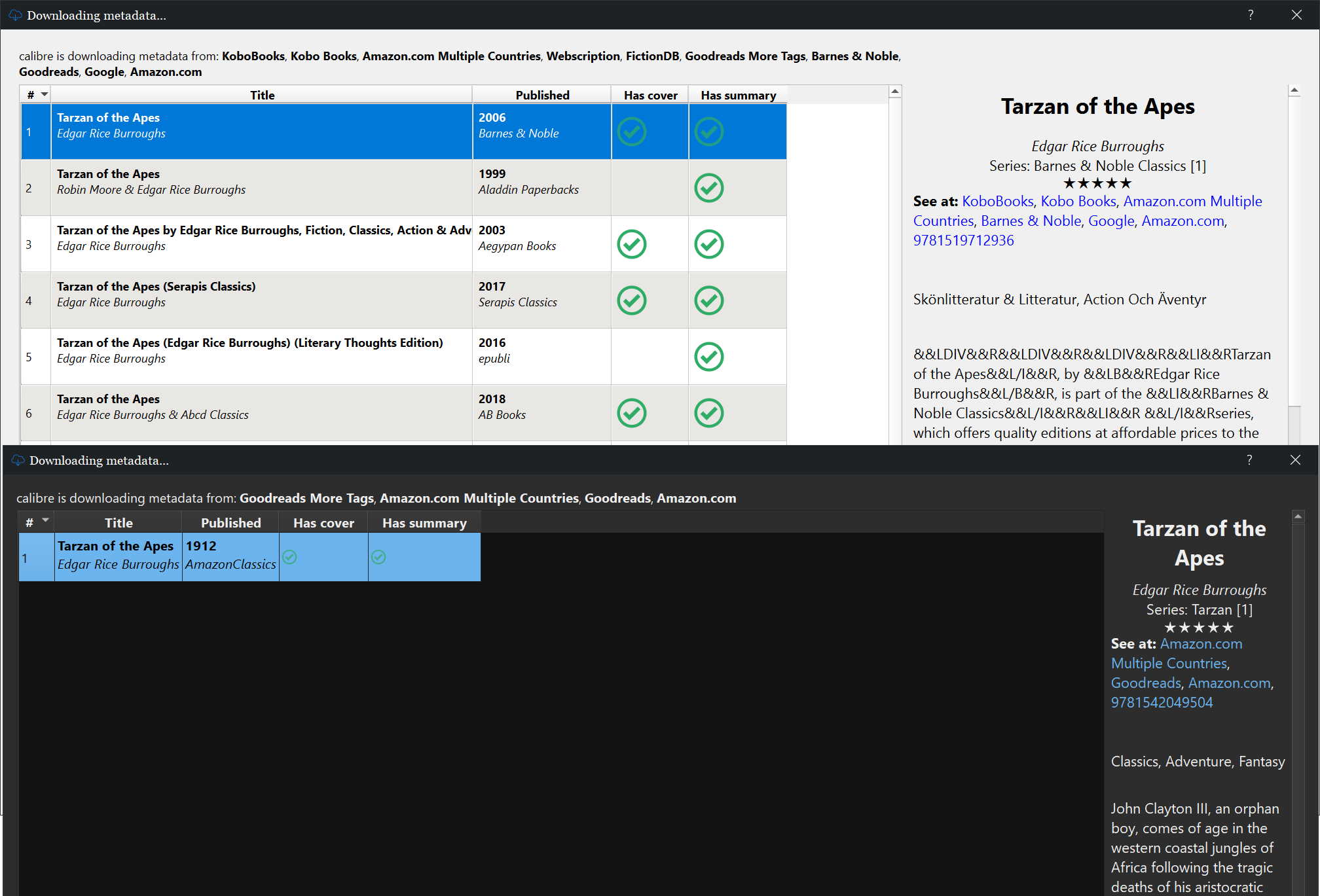Select Literary Thoughts Edition result row

pos(249,350)
